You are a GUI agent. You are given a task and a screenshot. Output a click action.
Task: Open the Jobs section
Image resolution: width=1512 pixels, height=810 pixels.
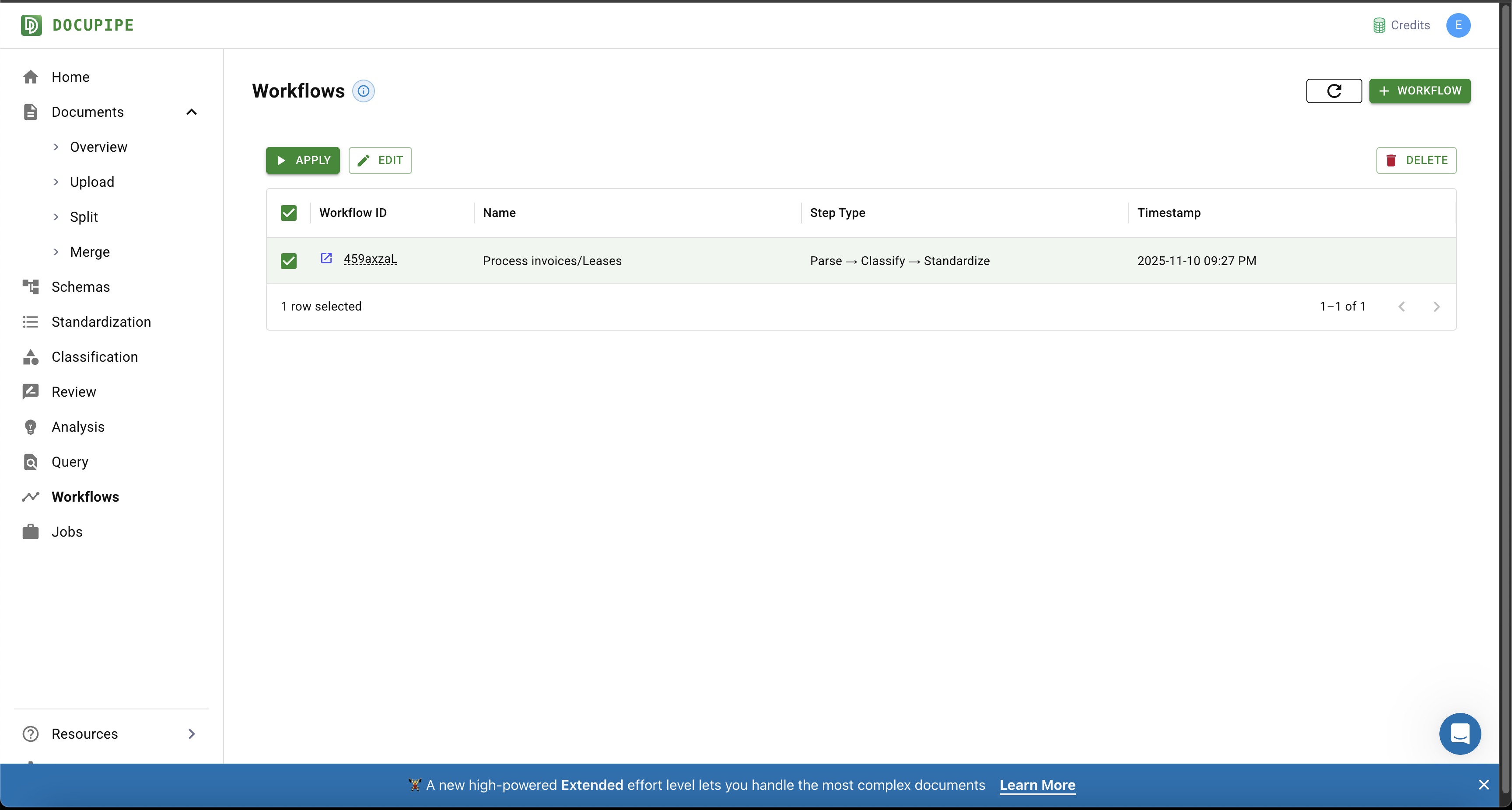[x=67, y=532]
